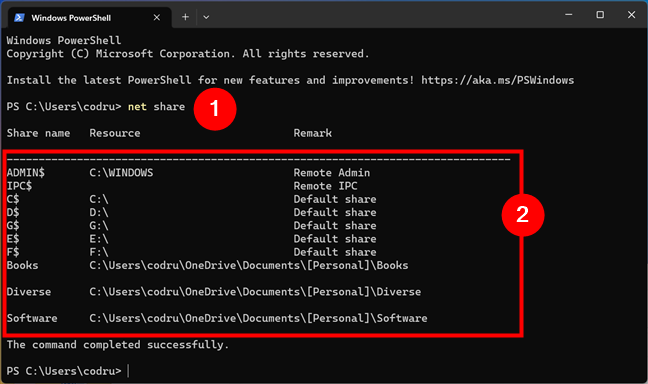This screenshot has width=648, height=384.
Task: Click the path ending in \Software
Action: 258,318
